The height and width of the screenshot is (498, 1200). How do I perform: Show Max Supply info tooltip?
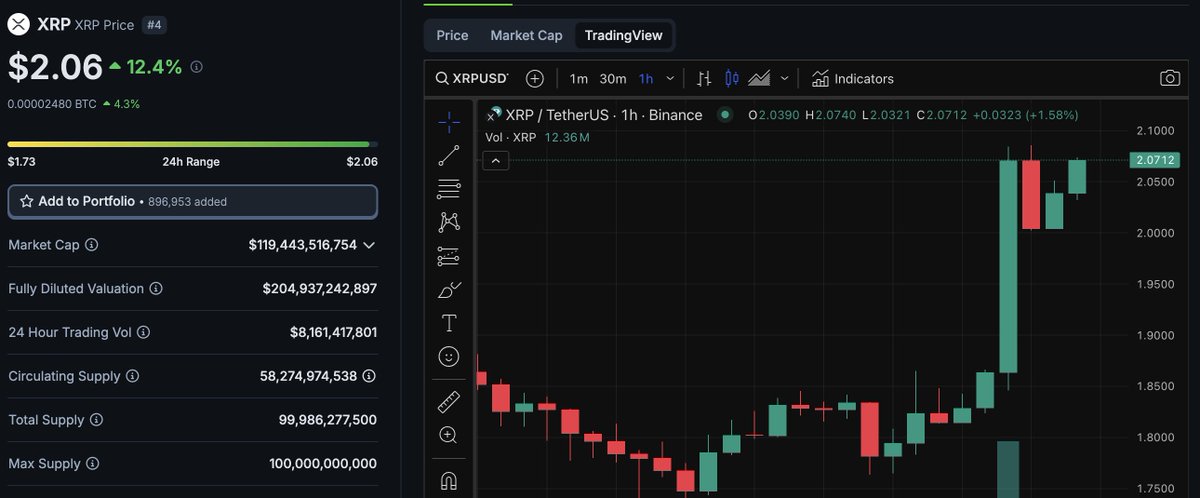tap(92, 464)
